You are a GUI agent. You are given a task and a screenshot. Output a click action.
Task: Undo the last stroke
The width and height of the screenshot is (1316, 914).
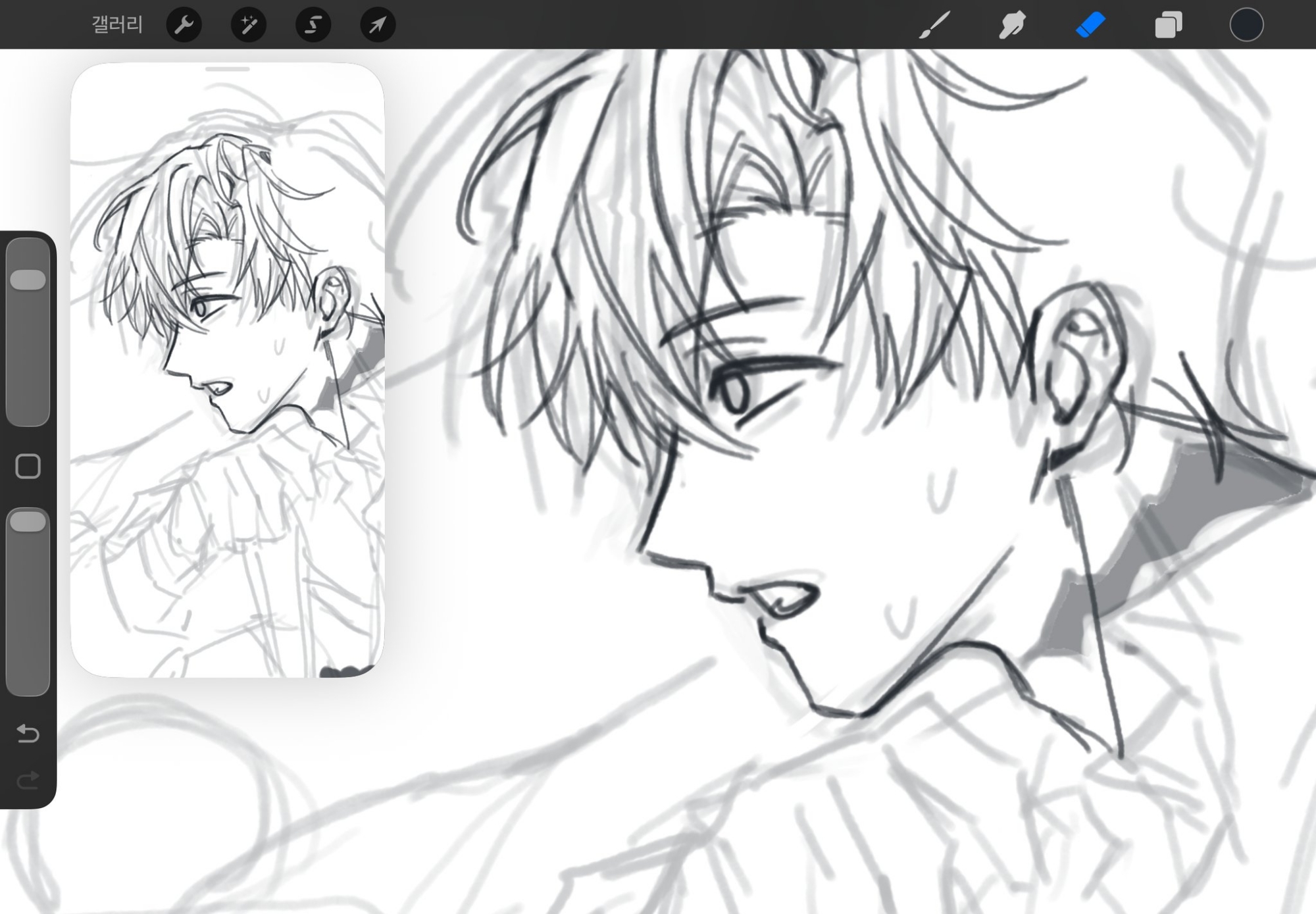28,733
